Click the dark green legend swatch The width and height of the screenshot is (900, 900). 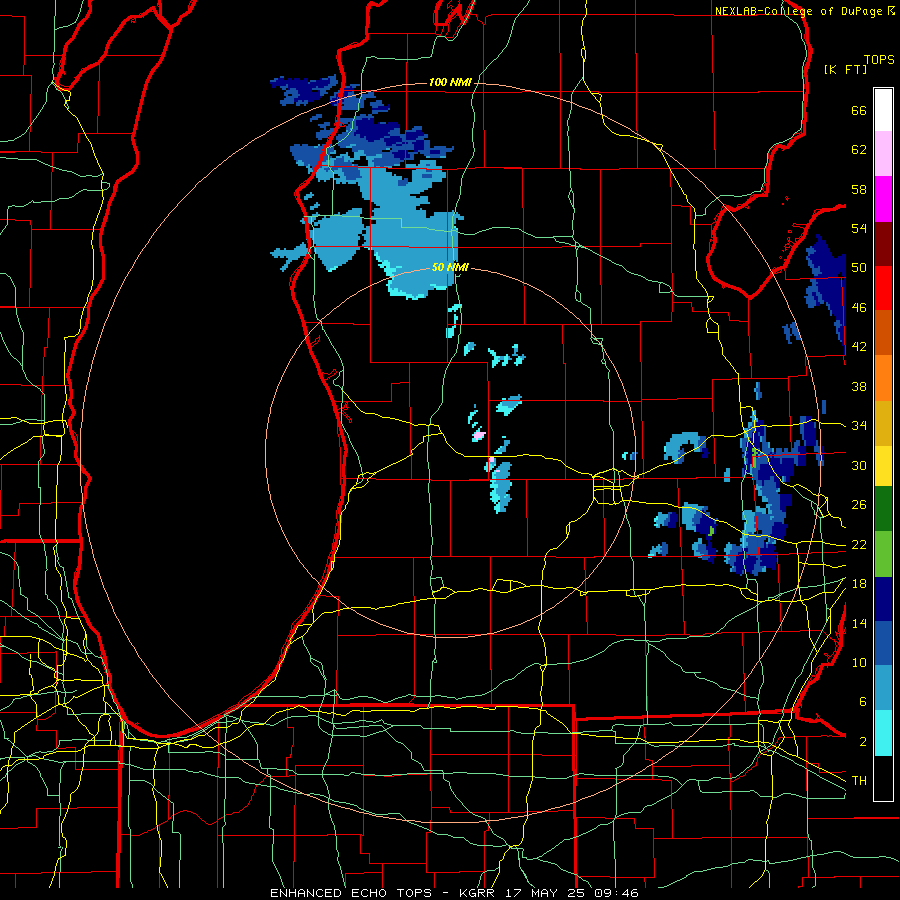[883, 509]
